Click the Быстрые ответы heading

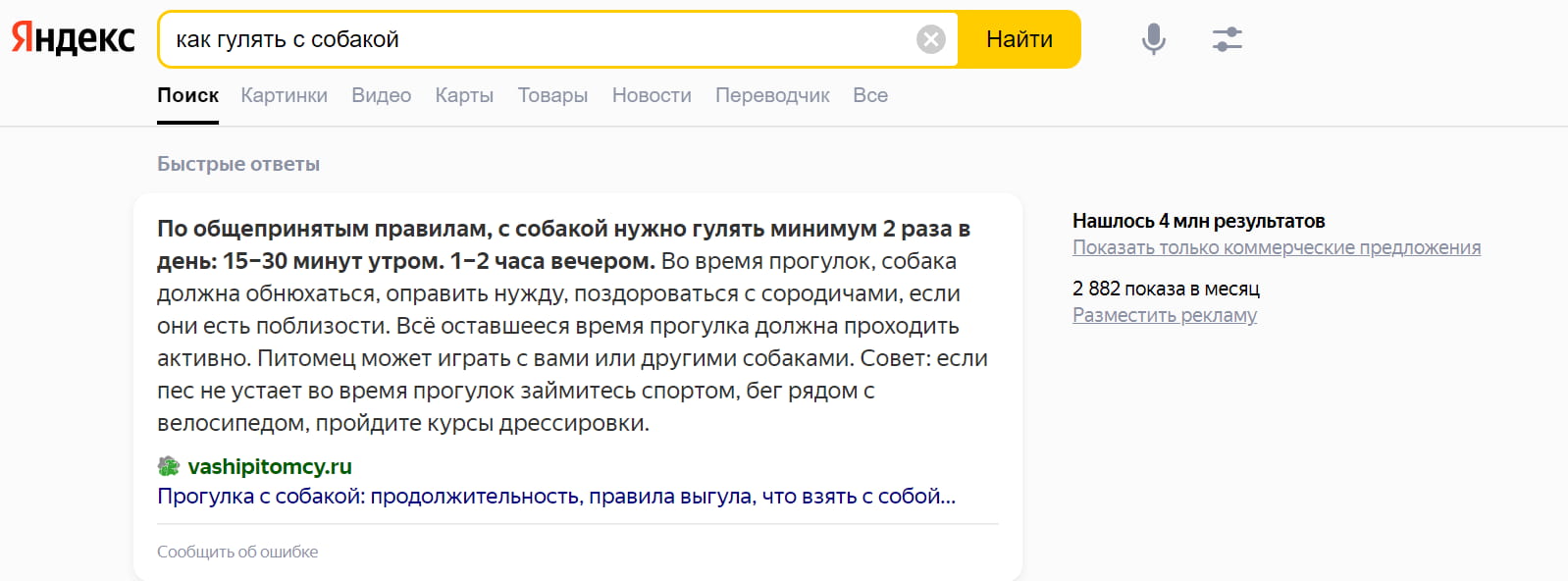(238, 164)
